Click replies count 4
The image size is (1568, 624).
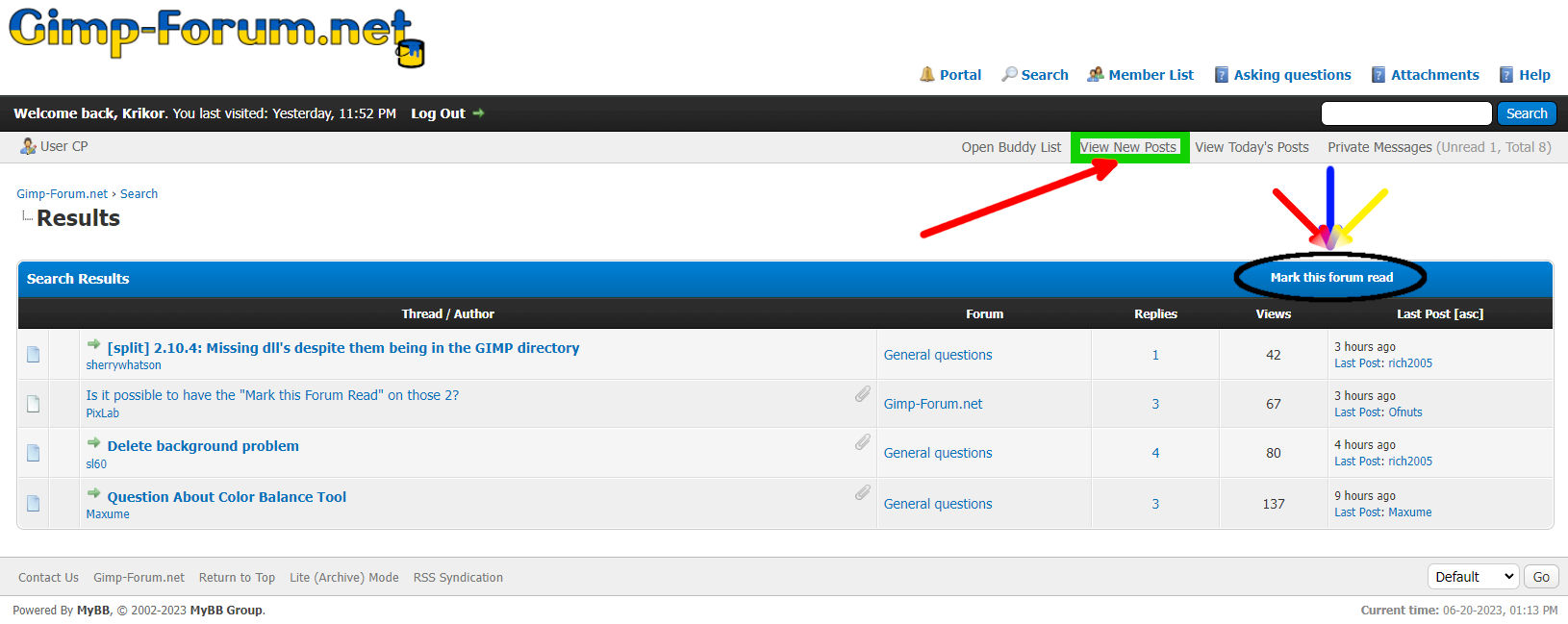click(1155, 453)
